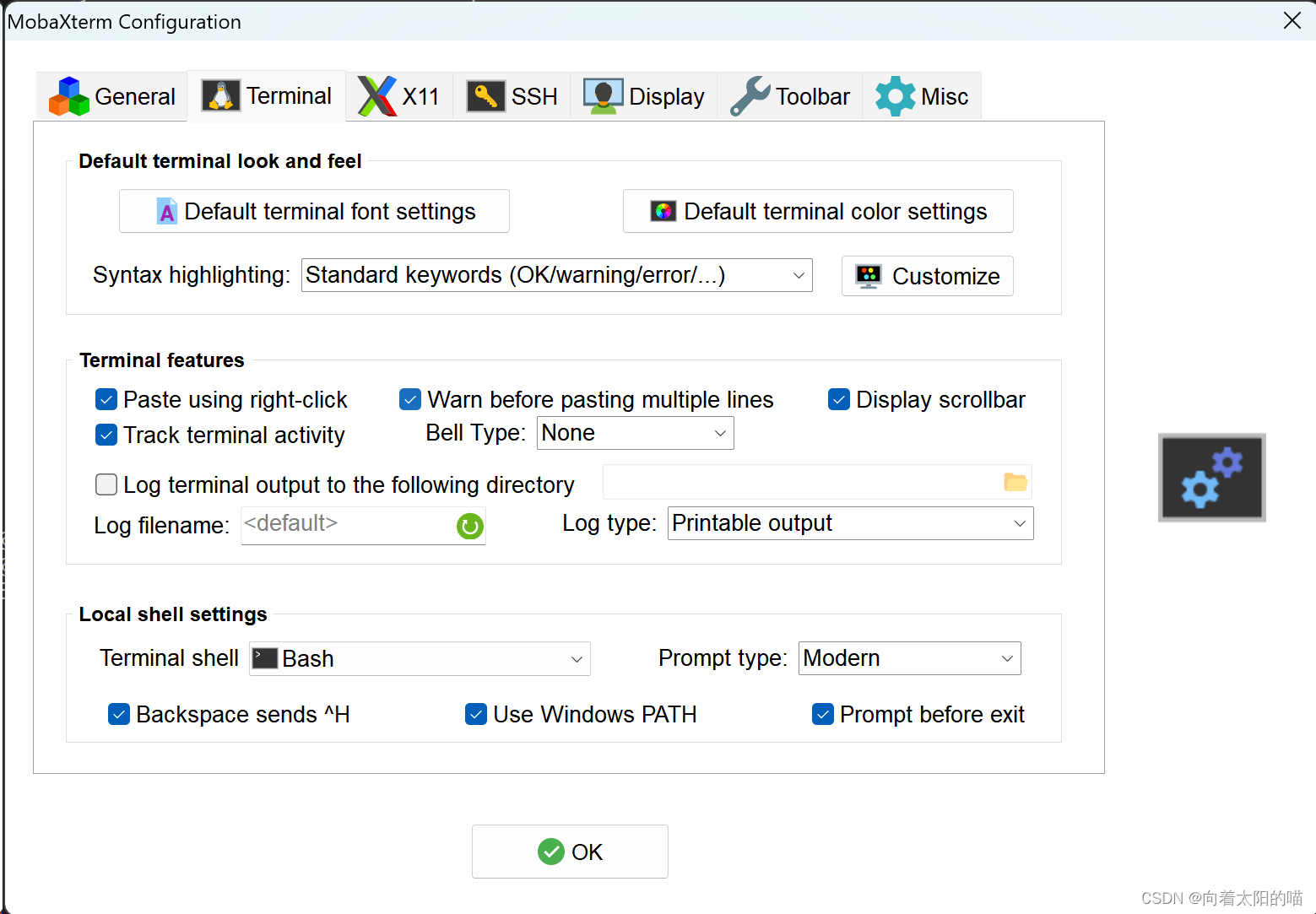Click the green checkmark icon on OK
Image resolution: width=1316 pixels, height=914 pixels.
[x=551, y=852]
